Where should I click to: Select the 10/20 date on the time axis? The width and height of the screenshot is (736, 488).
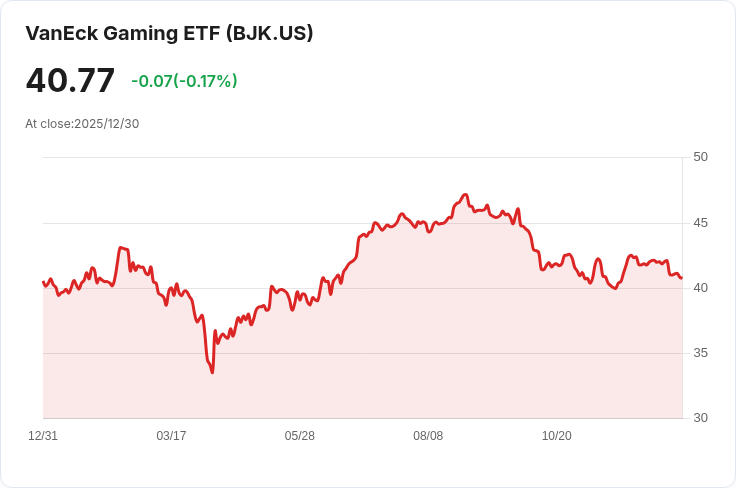556,436
